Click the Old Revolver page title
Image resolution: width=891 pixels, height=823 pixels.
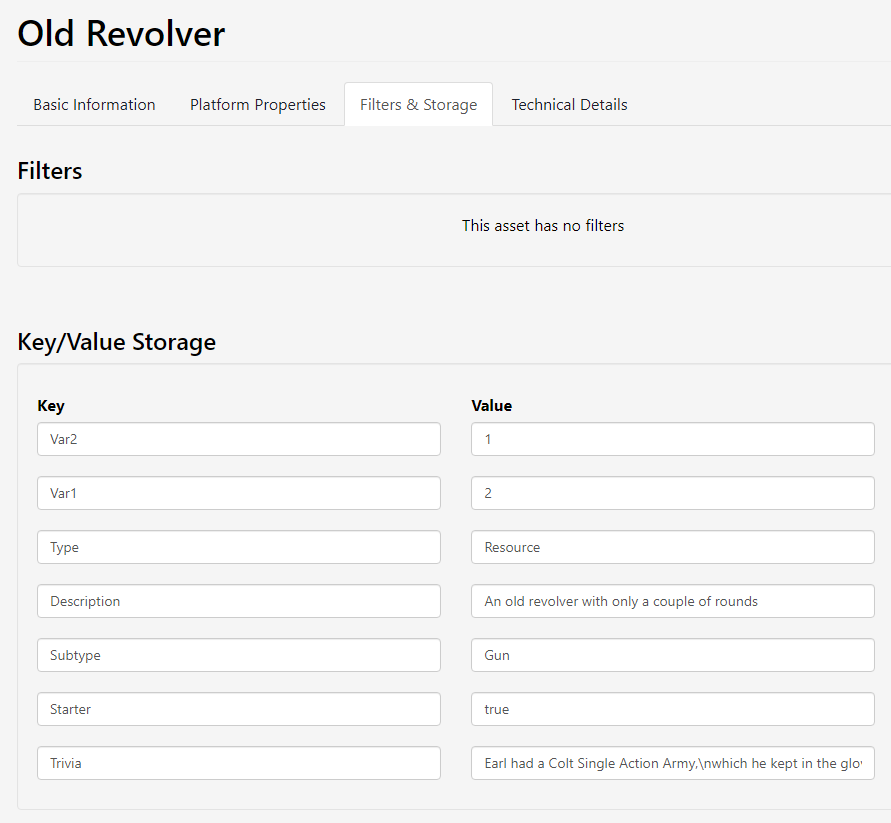pos(121,34)
